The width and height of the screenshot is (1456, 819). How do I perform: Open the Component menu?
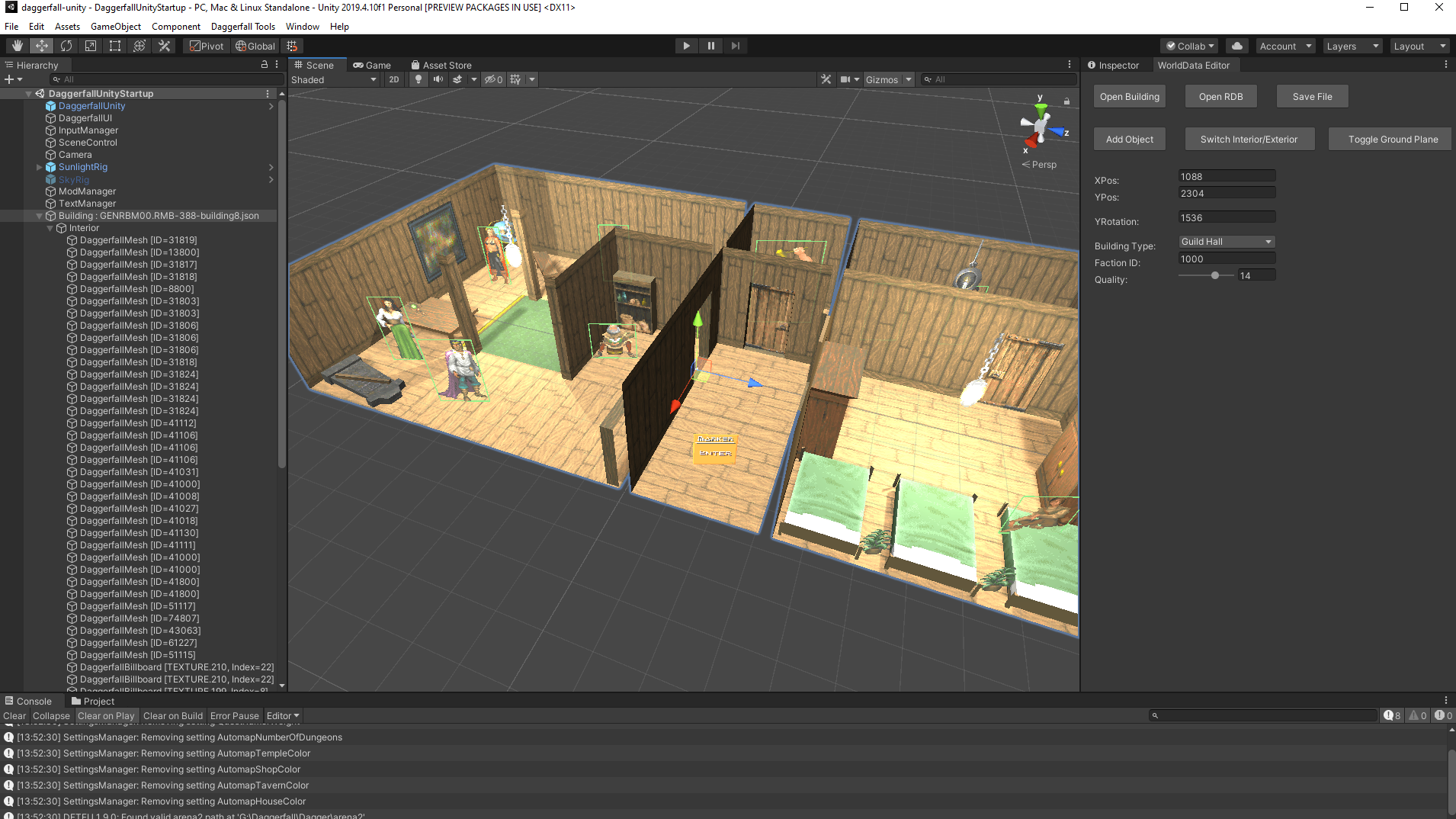click(x=176, y=26)
